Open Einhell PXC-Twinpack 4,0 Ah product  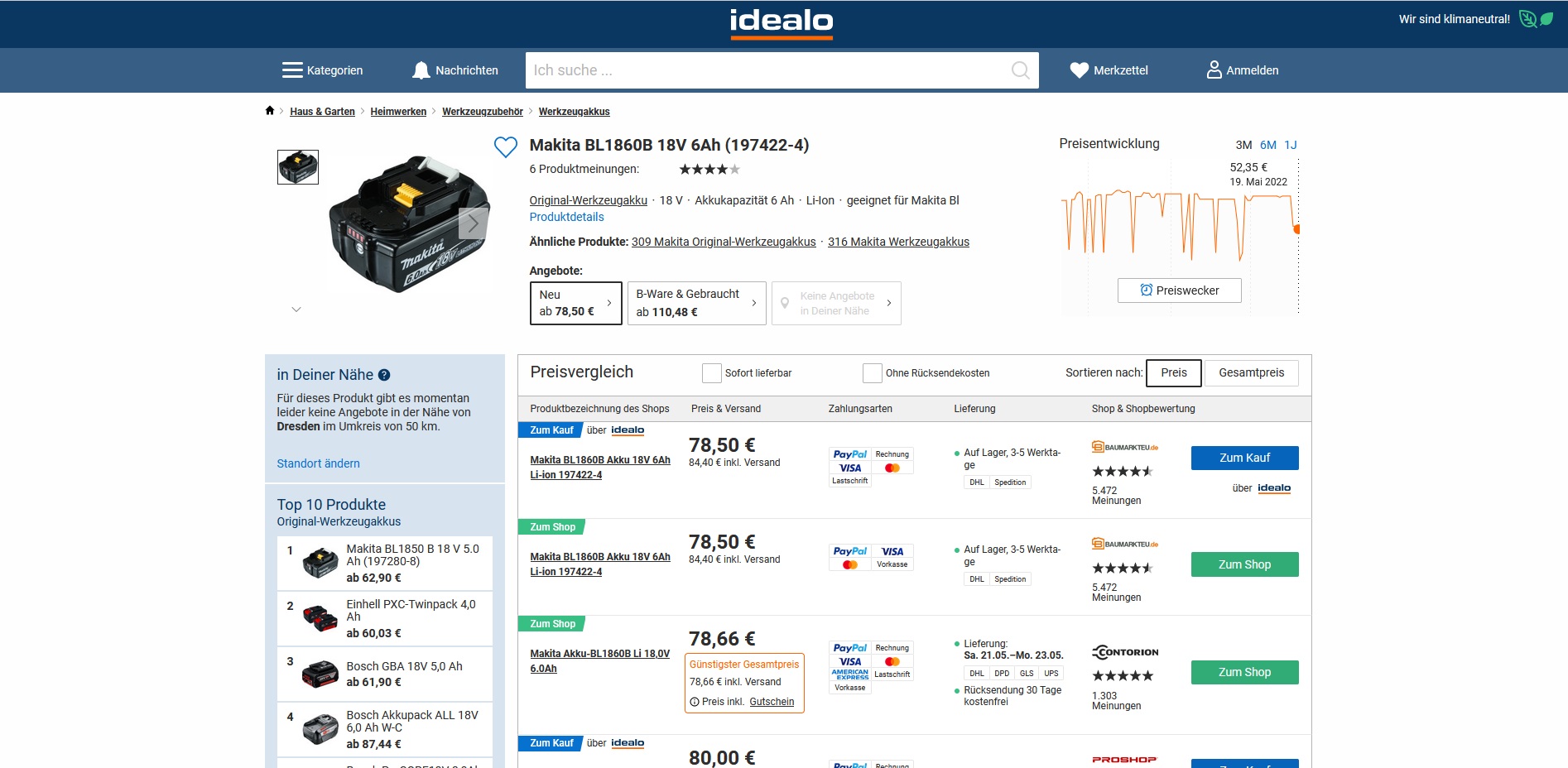pyautogui.click(x=384, y=619)
